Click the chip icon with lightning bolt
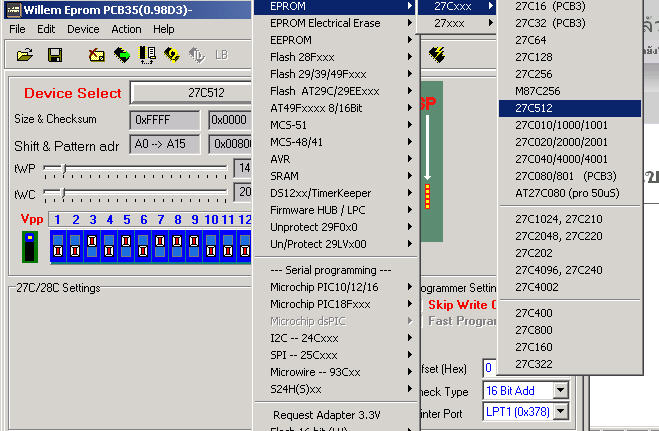Screen dimensions: 659x431 tap(437, 55)
